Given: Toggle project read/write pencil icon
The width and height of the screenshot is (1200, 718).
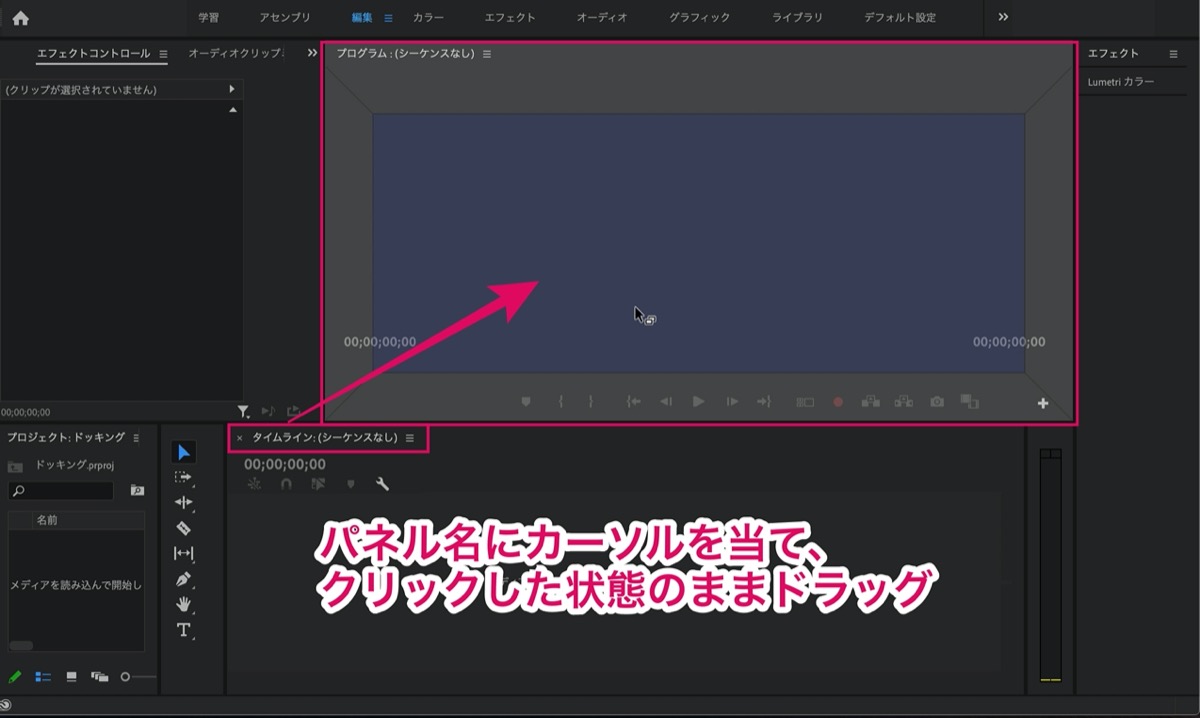Looking at the screenshot, I should pyautogui.click(x=14, y=676).
